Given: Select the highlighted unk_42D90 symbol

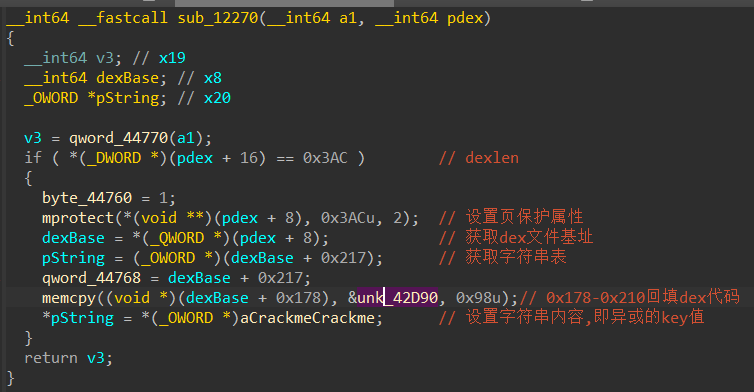Looking at the screenshot, I should [397, 298].
